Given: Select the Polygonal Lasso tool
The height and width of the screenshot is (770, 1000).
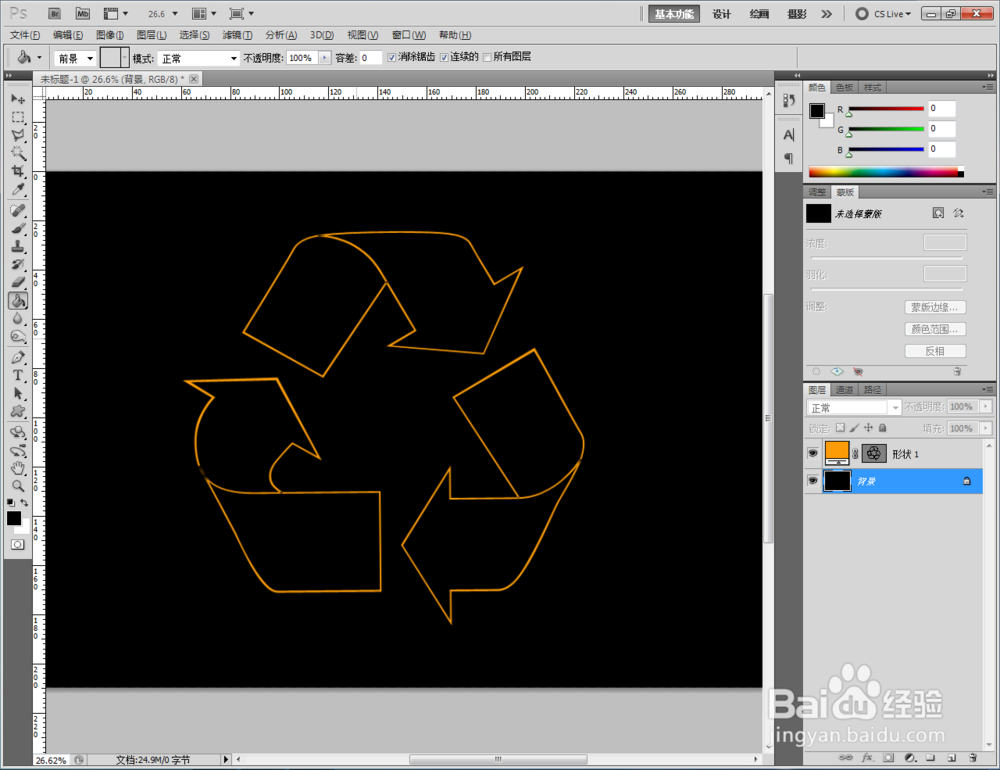Looking at the screenshot, I should (x=18, y=135).
